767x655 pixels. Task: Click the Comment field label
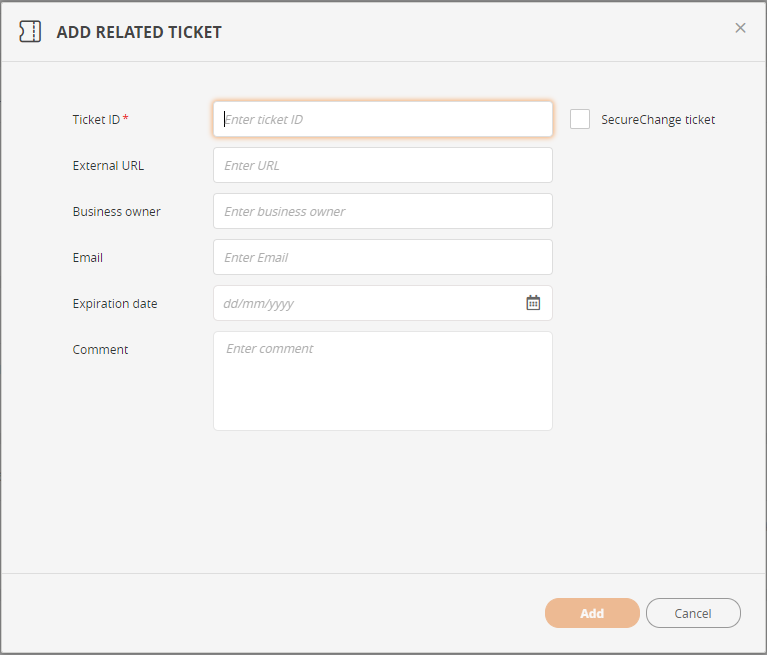tap(100, 350)
